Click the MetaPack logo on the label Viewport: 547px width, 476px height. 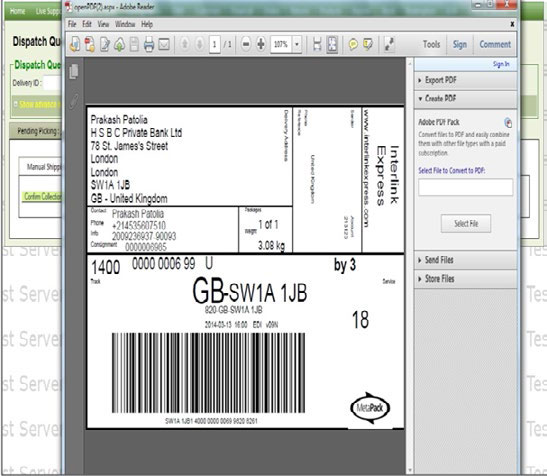(370, 408)
